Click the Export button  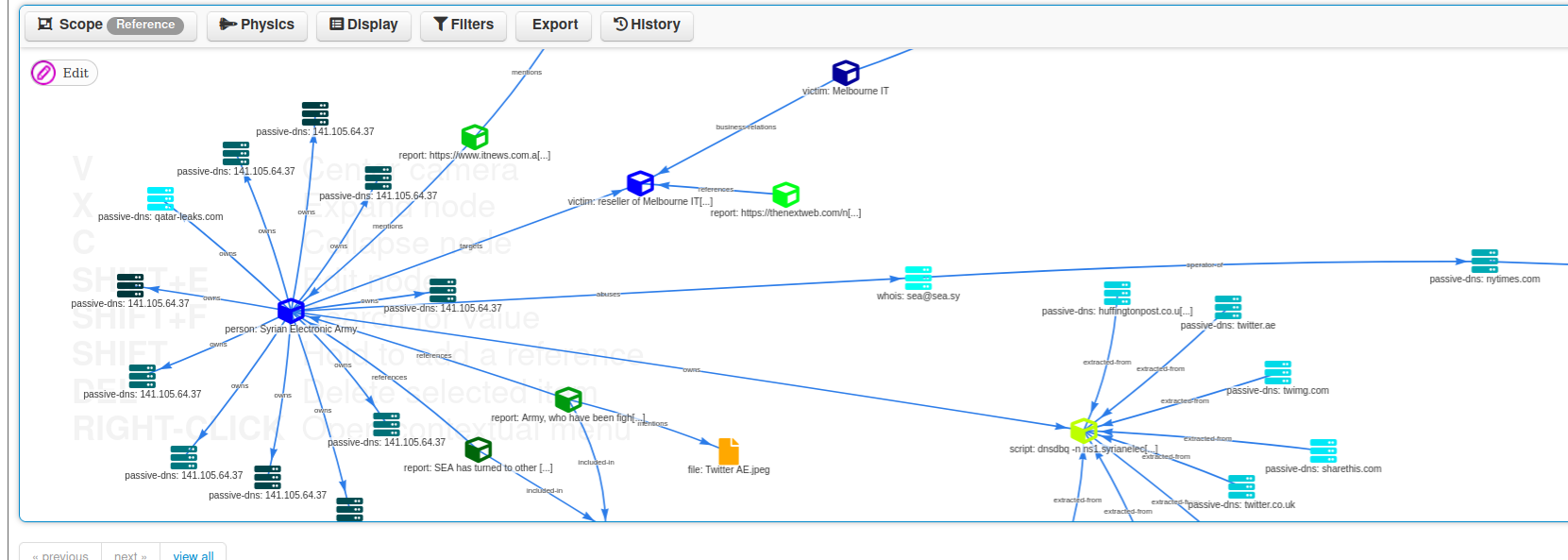[x=554, y=25]
